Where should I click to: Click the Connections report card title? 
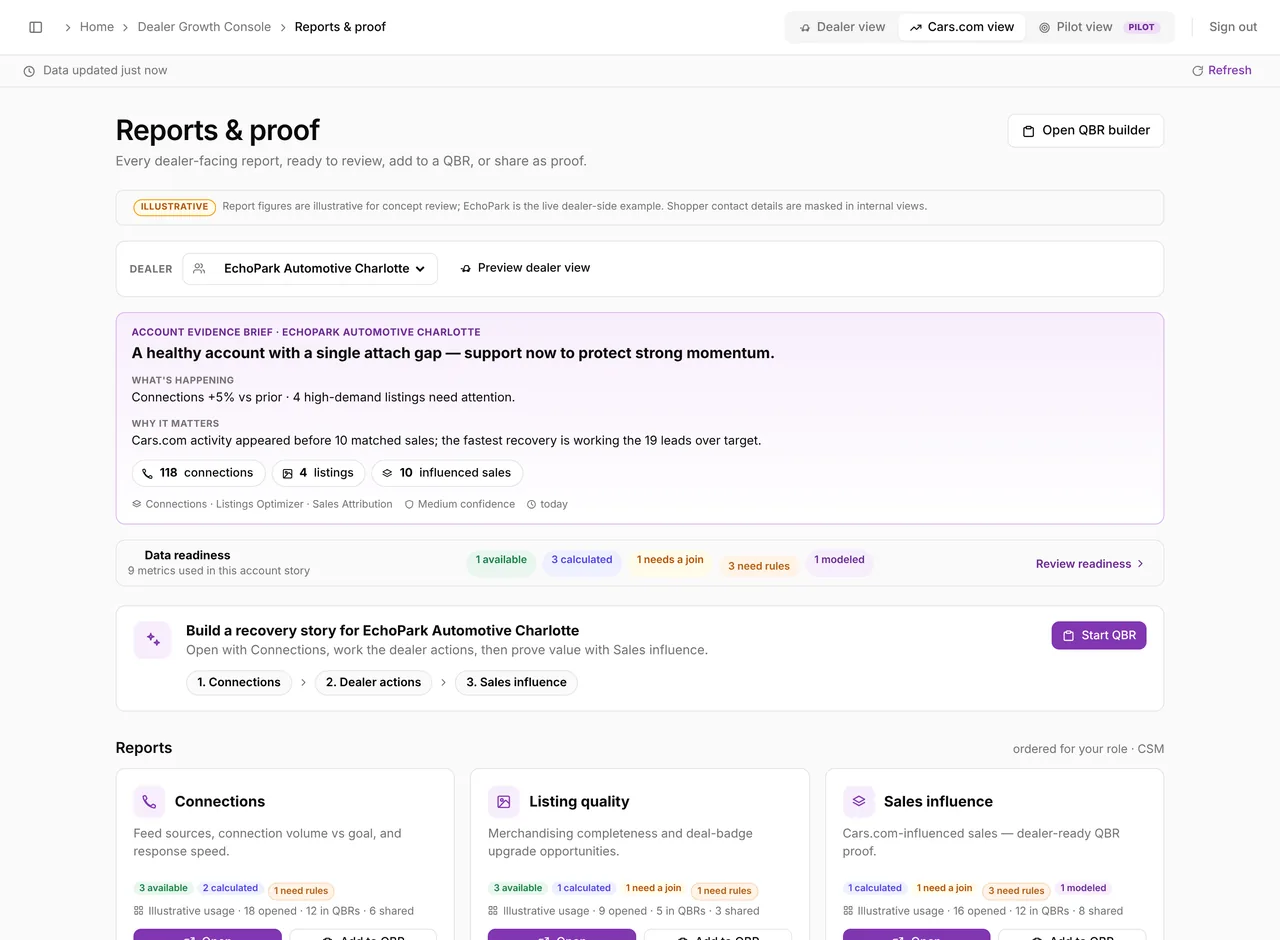(x=220, y=802)
